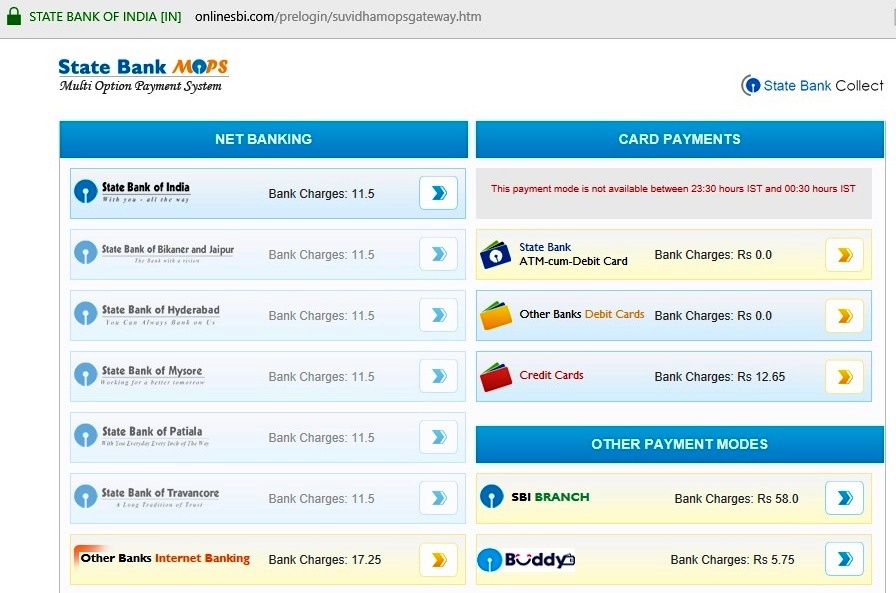Click the blue arrow for SBI Branch
Screen dimensions: 896x593
[845, 498]
